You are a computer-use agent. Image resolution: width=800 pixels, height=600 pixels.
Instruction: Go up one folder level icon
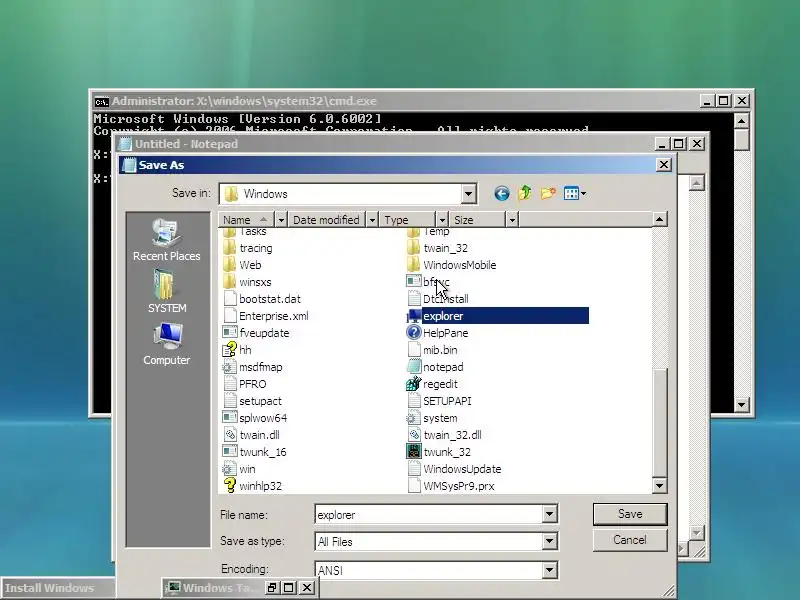pos(525,193)
